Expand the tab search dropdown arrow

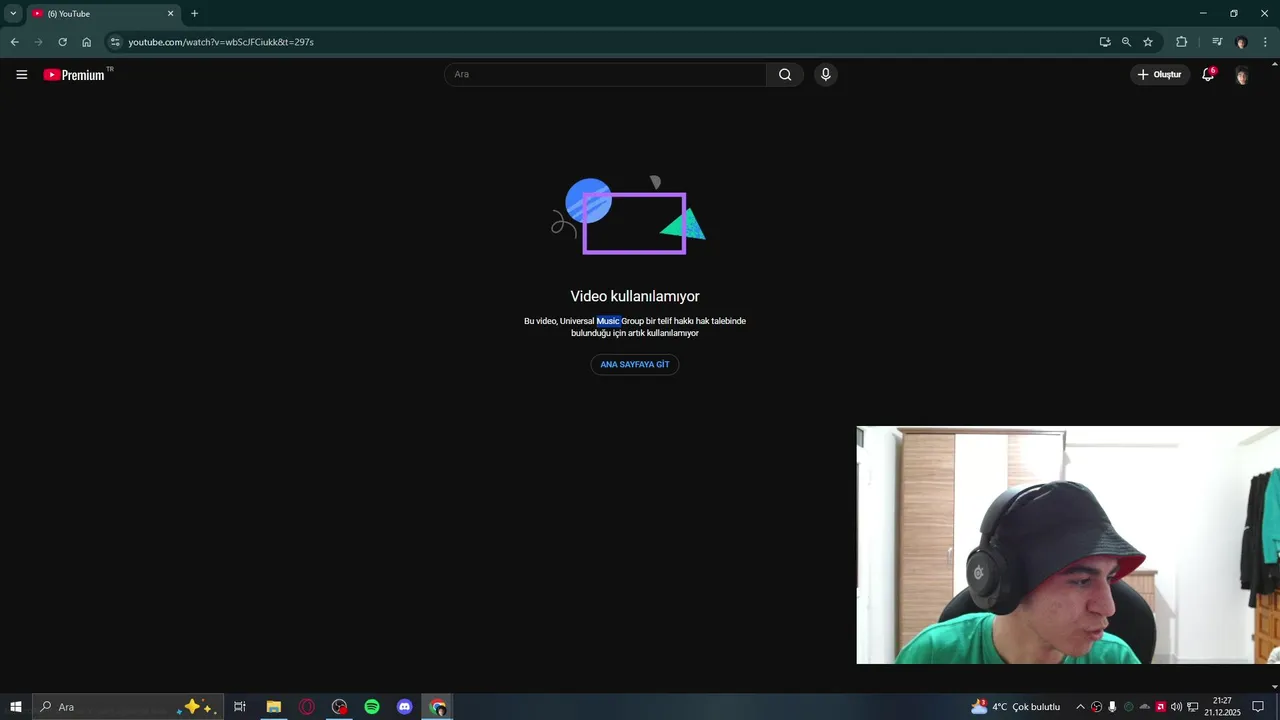(13, 13)
